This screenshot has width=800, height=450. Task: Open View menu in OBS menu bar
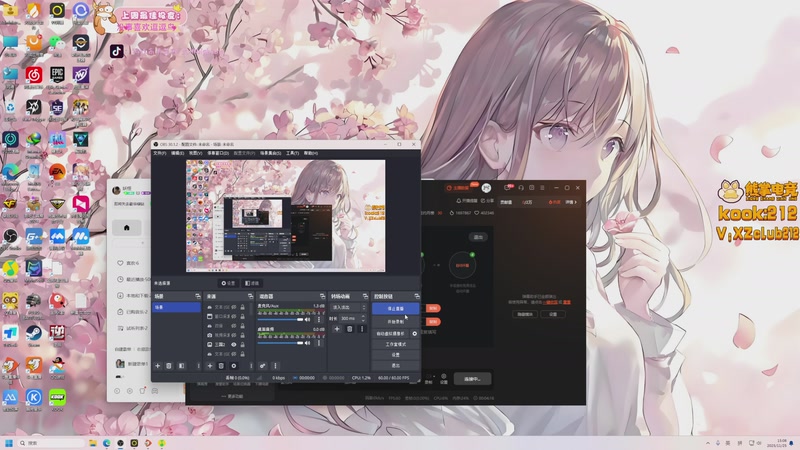(195, 153)
